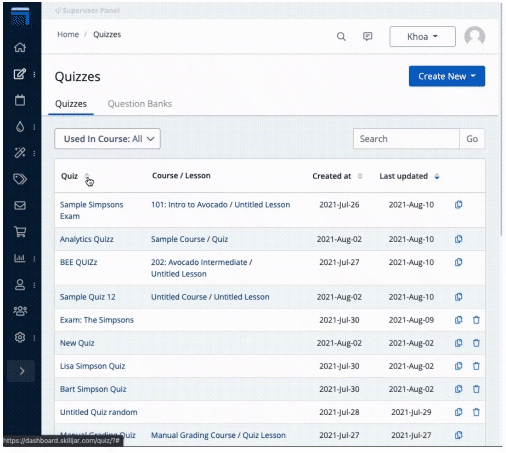Viewport: 506px width, 453px height.
Task: Open the envelope mail icon in sidebar
Action: pyautogui.click(x=20, y=205)
